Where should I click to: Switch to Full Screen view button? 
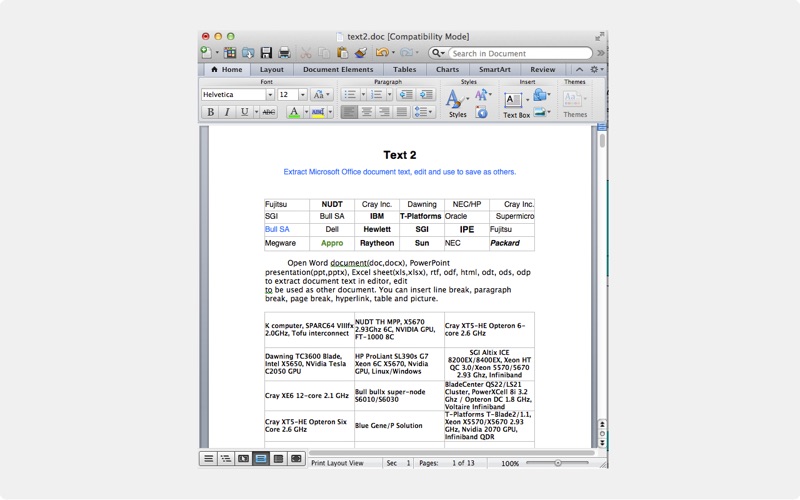pos(296,459)
